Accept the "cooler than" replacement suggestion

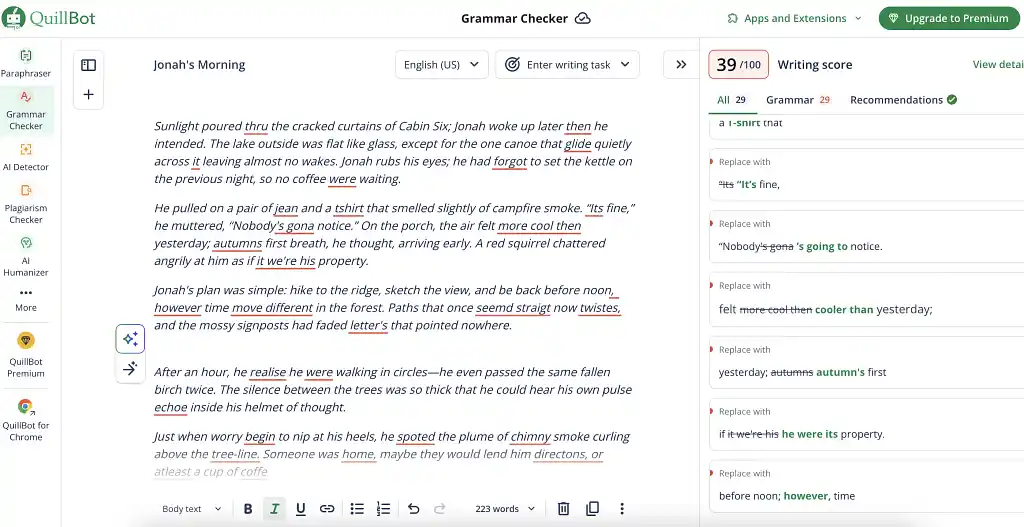click(867, 299)
